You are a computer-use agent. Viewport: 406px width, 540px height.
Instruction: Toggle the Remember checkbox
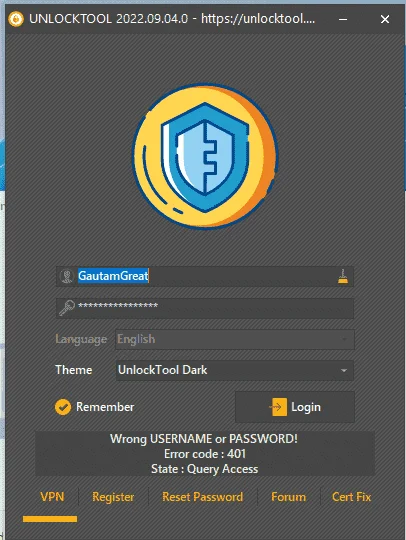63,407
